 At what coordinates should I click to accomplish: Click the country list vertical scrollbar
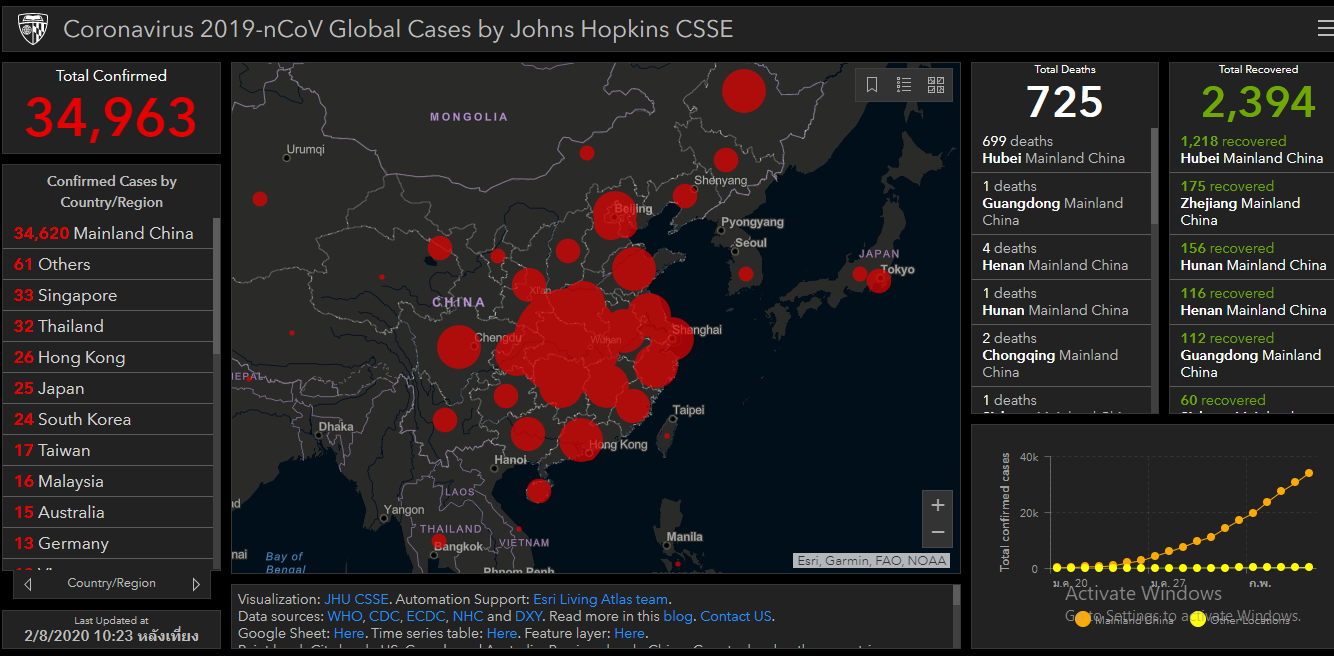coord(216,285)
